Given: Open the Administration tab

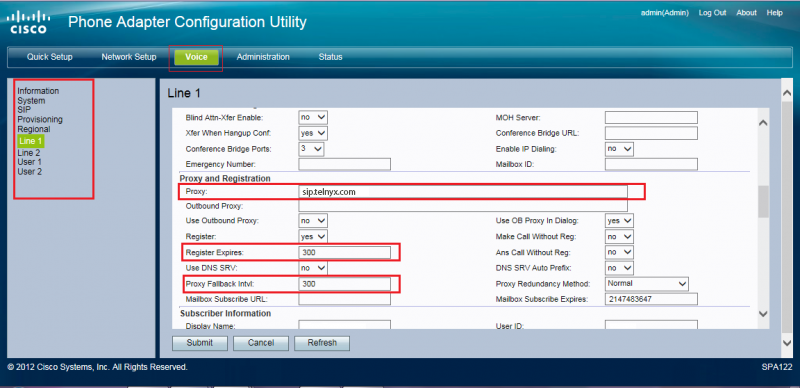Looking at the screenshot, I should [263, 57].
